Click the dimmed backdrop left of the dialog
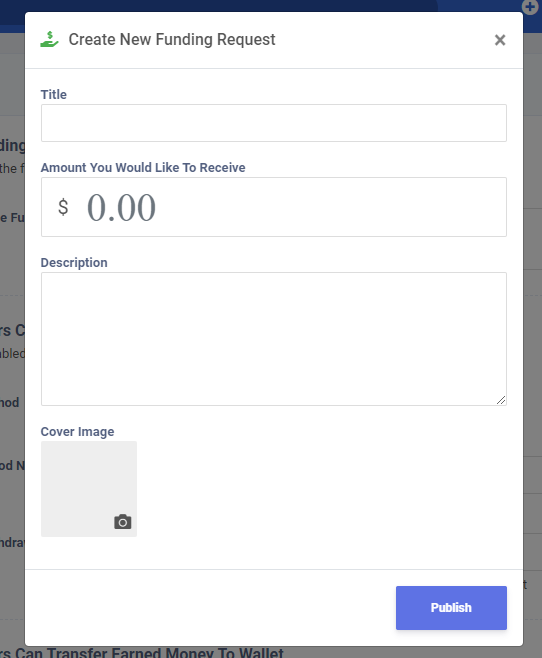This screenshot has height=658, width=542. (x=12, y=273)
